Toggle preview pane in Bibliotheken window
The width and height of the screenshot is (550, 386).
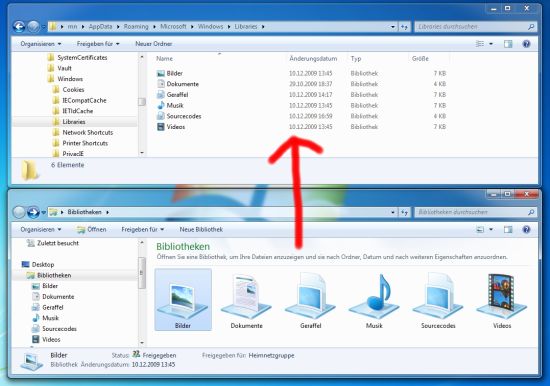(x=508, y=229)
